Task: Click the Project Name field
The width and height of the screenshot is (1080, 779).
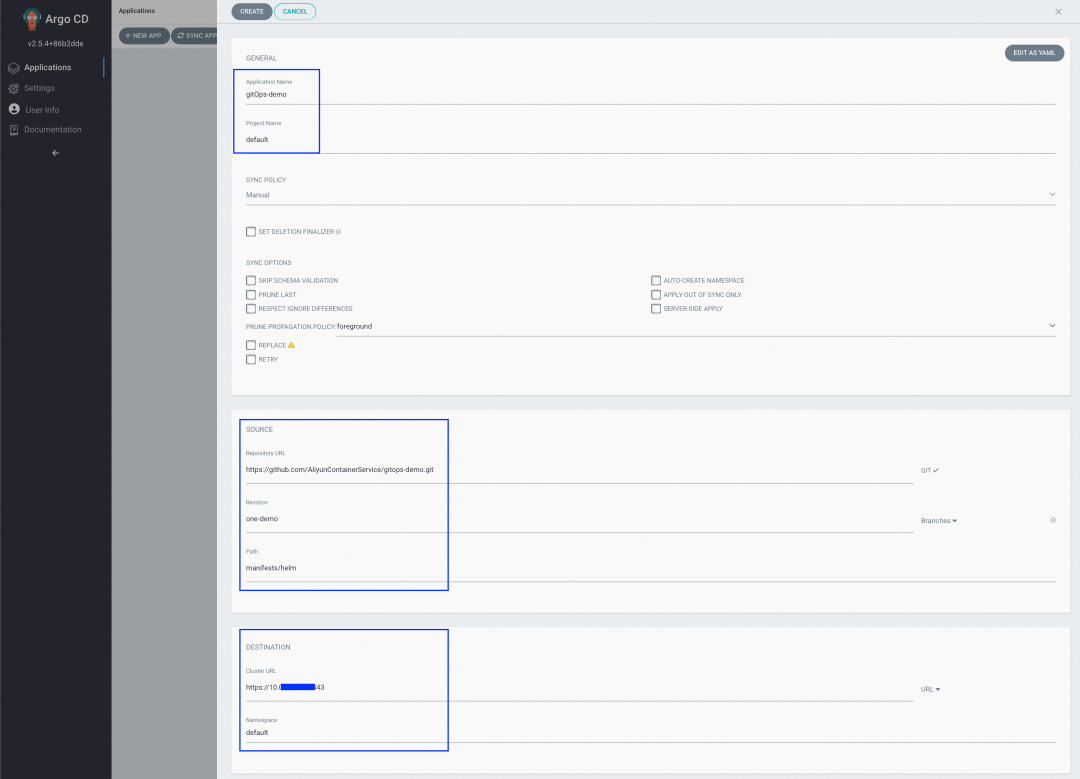Action: point(650,140)
